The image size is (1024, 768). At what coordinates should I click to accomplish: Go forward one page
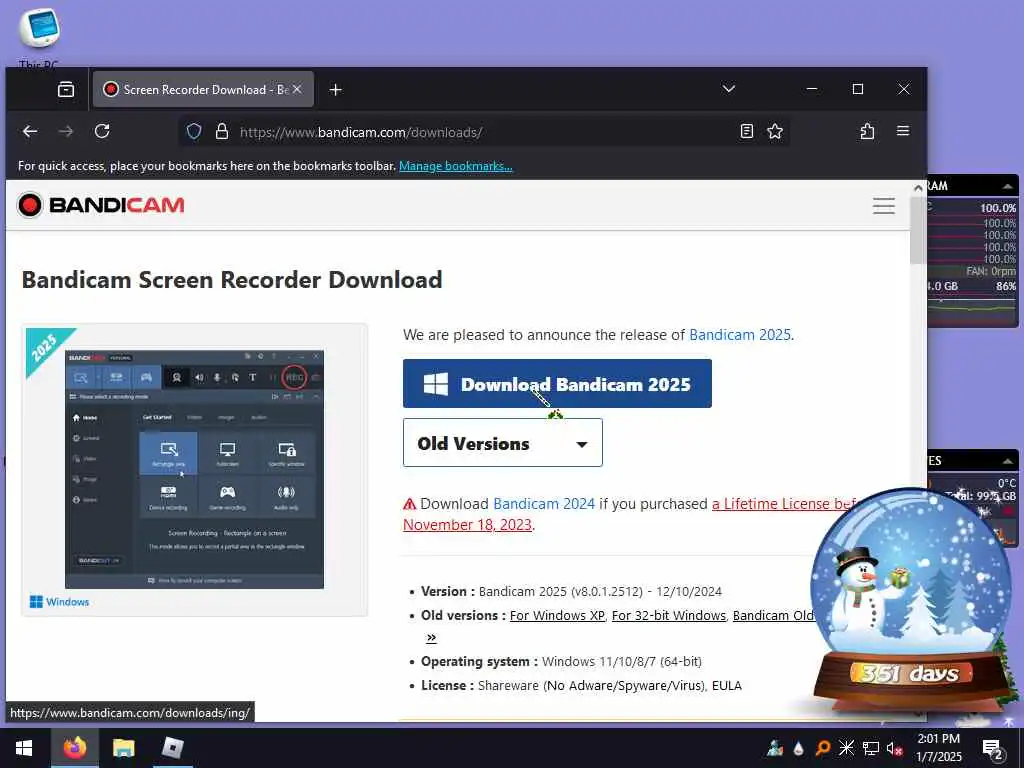pyautogui.click(x=66, y=131)
